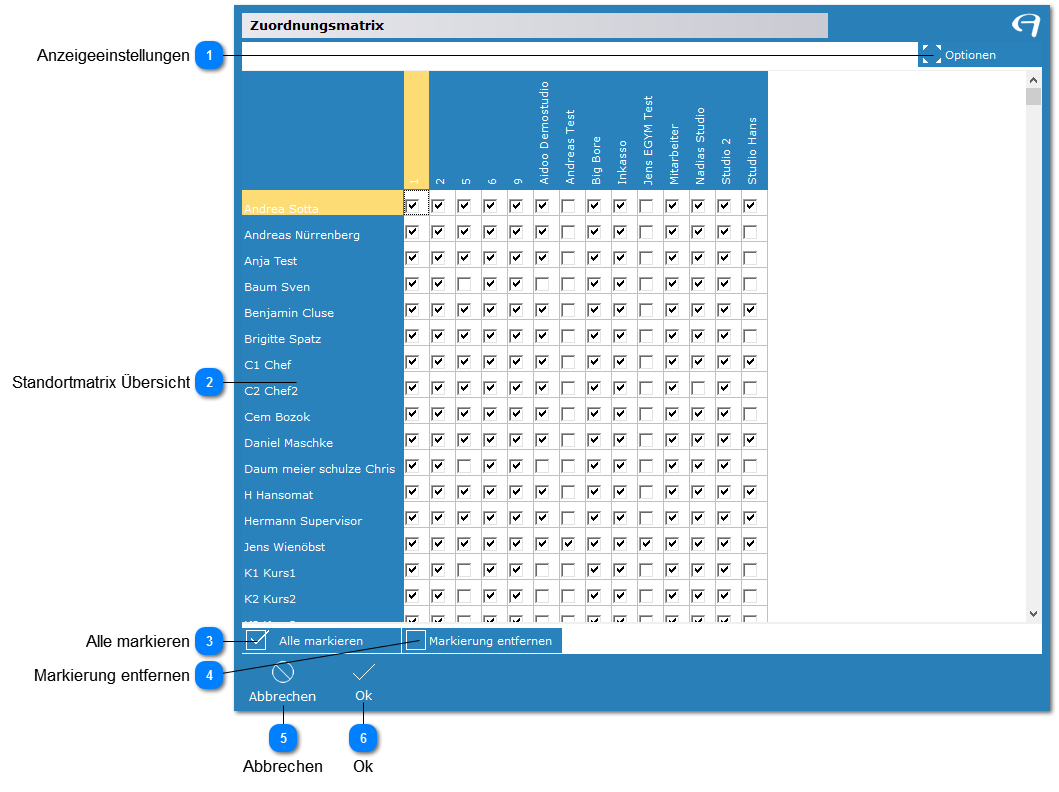Toggle K2 Kurs2 checkbox for Studio 2
This screenshot has width=1059, height=792.
pyautogui.click(x=724, y=596)
